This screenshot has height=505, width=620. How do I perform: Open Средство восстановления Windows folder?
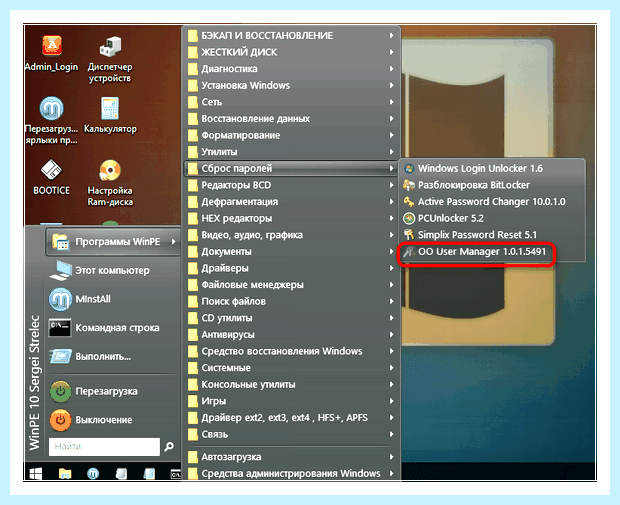click(x=291, y=351)
